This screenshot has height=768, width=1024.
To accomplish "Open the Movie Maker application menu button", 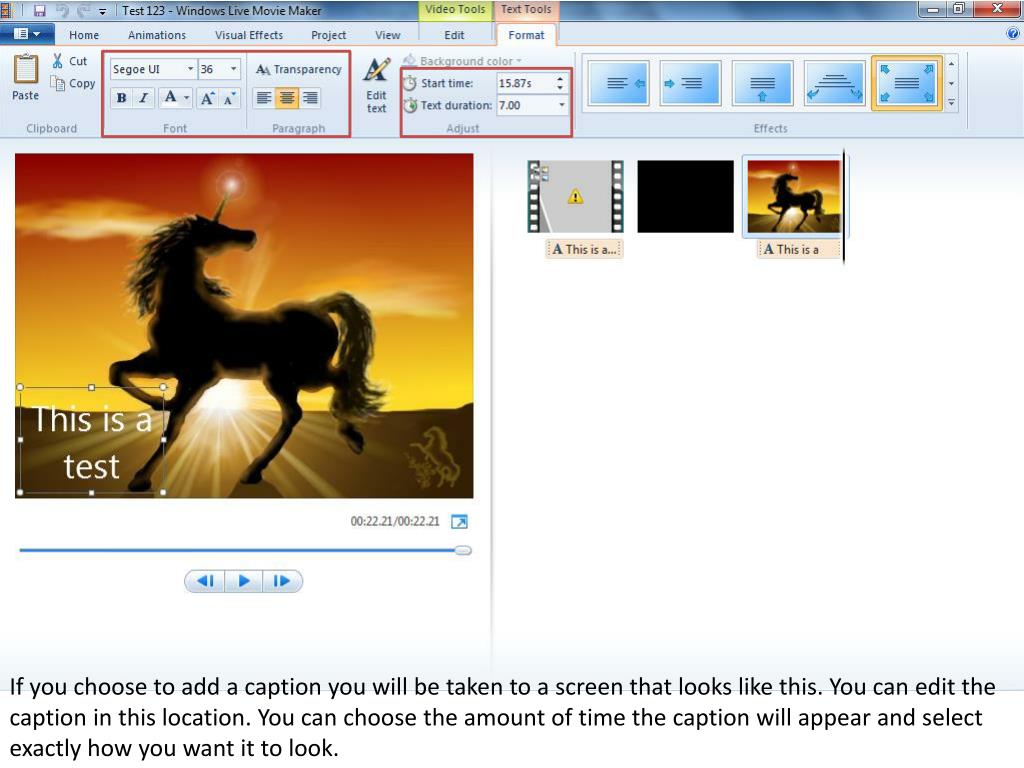I will (27, 34).
